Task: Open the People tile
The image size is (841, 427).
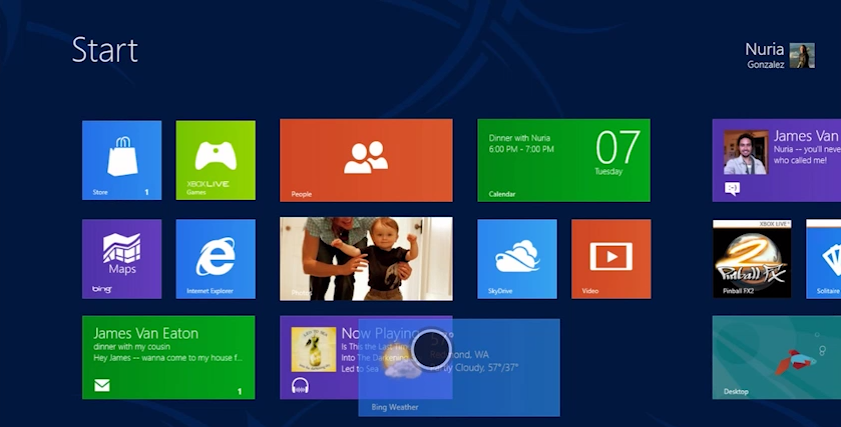Action: [366, 160]
